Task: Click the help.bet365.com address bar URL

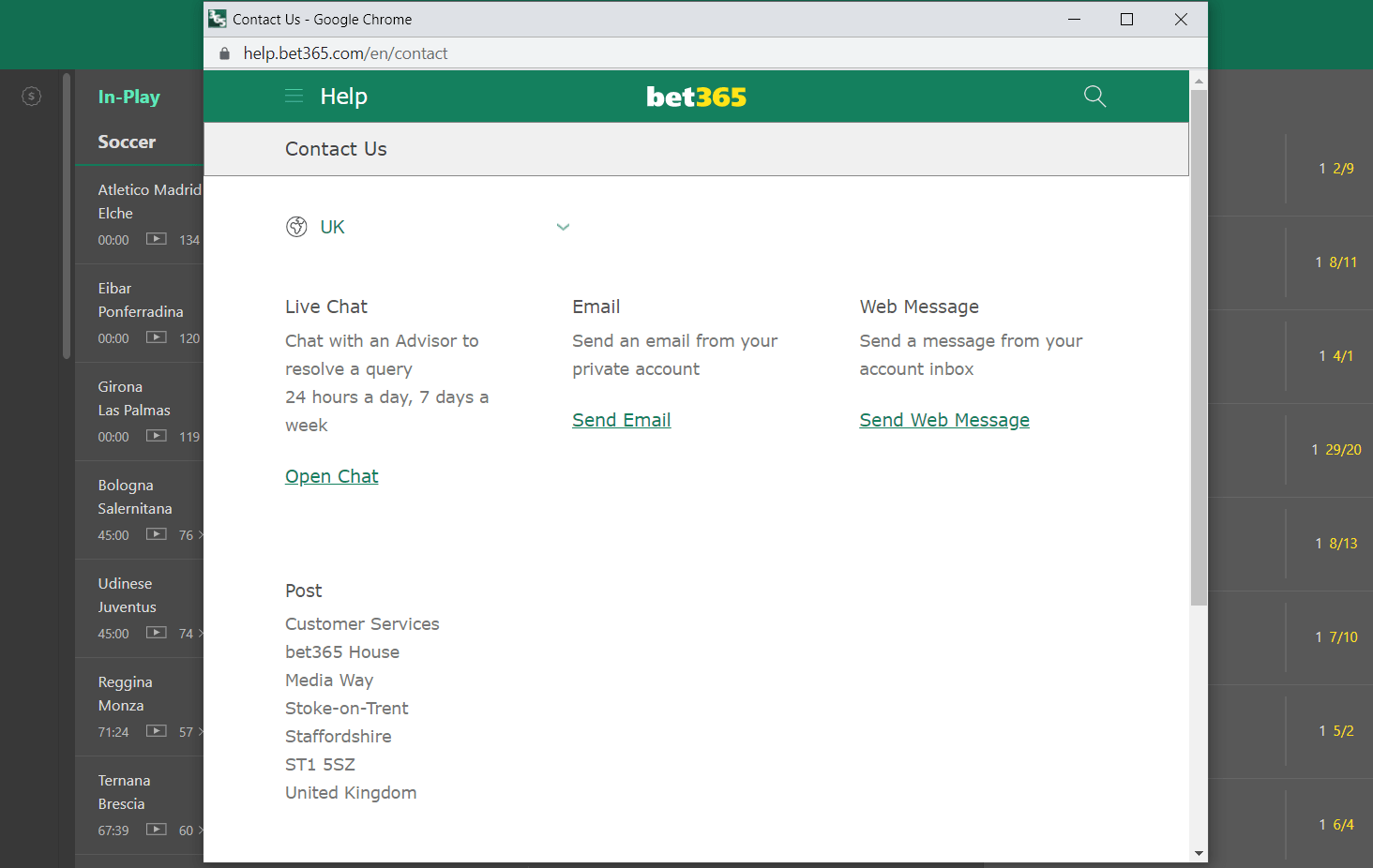Action: pyautogui.click(x=345, y=53)
